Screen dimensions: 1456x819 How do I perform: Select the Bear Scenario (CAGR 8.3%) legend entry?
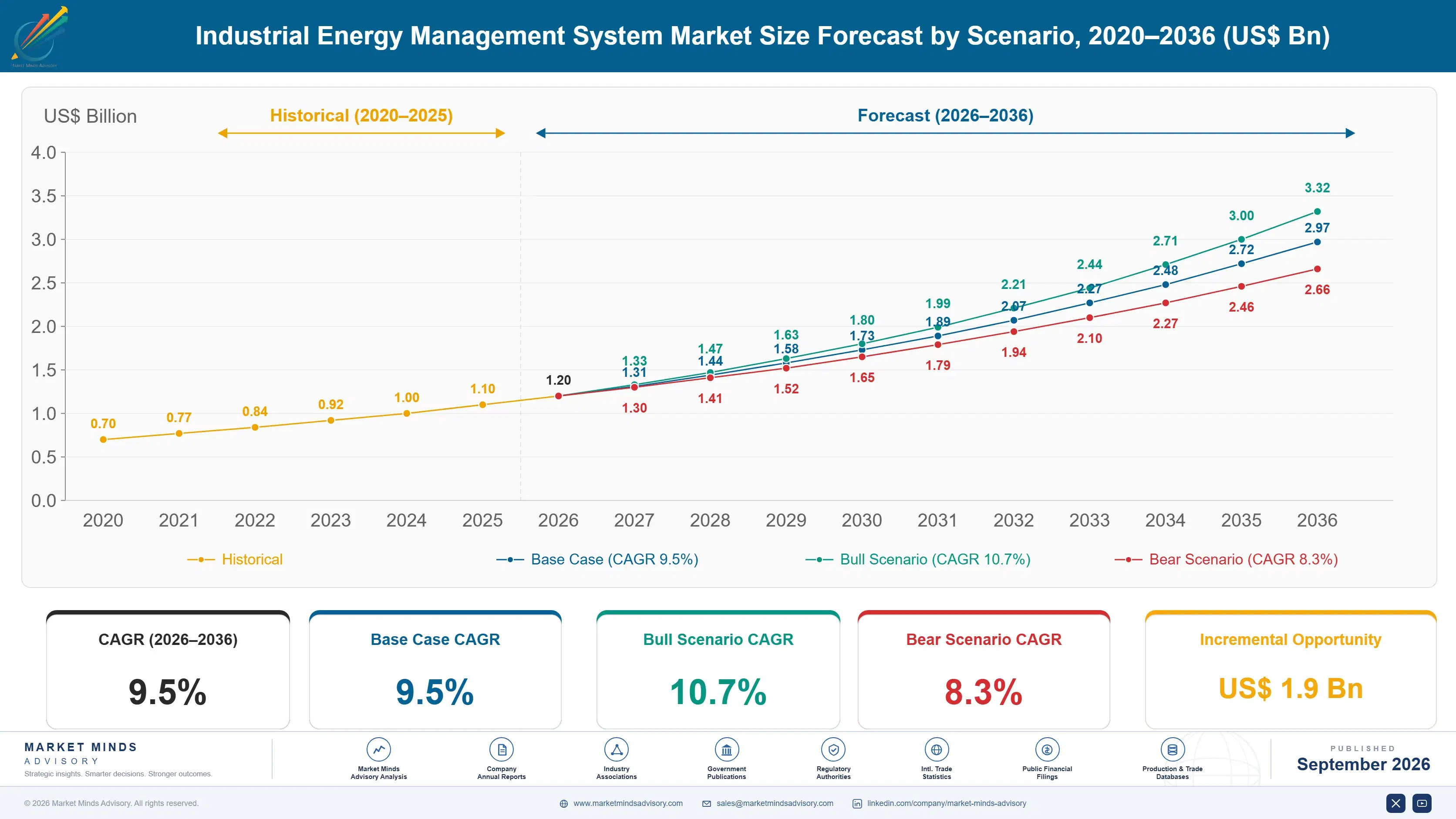1226,559
